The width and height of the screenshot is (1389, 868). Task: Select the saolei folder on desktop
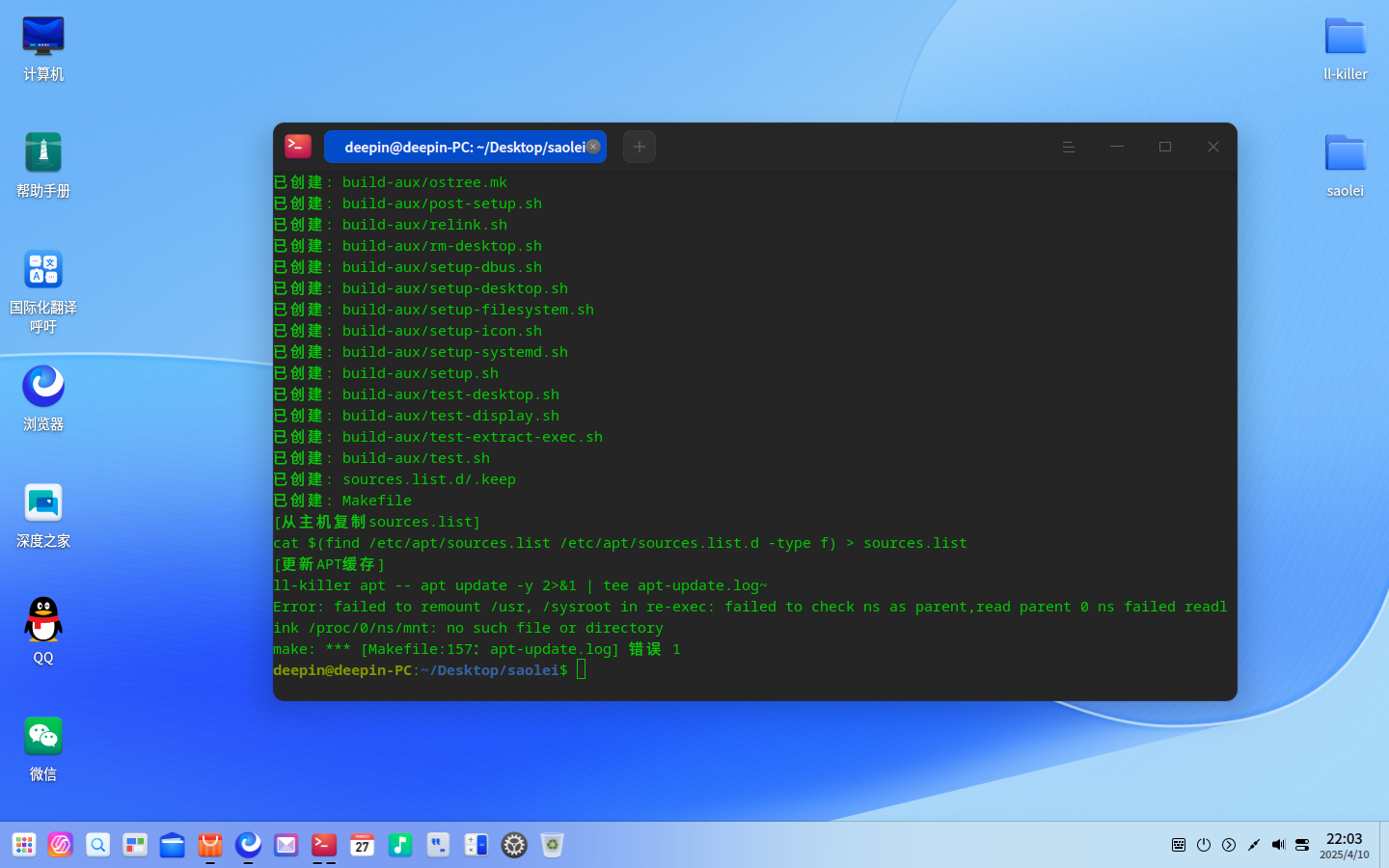(x=1345, y=166)
